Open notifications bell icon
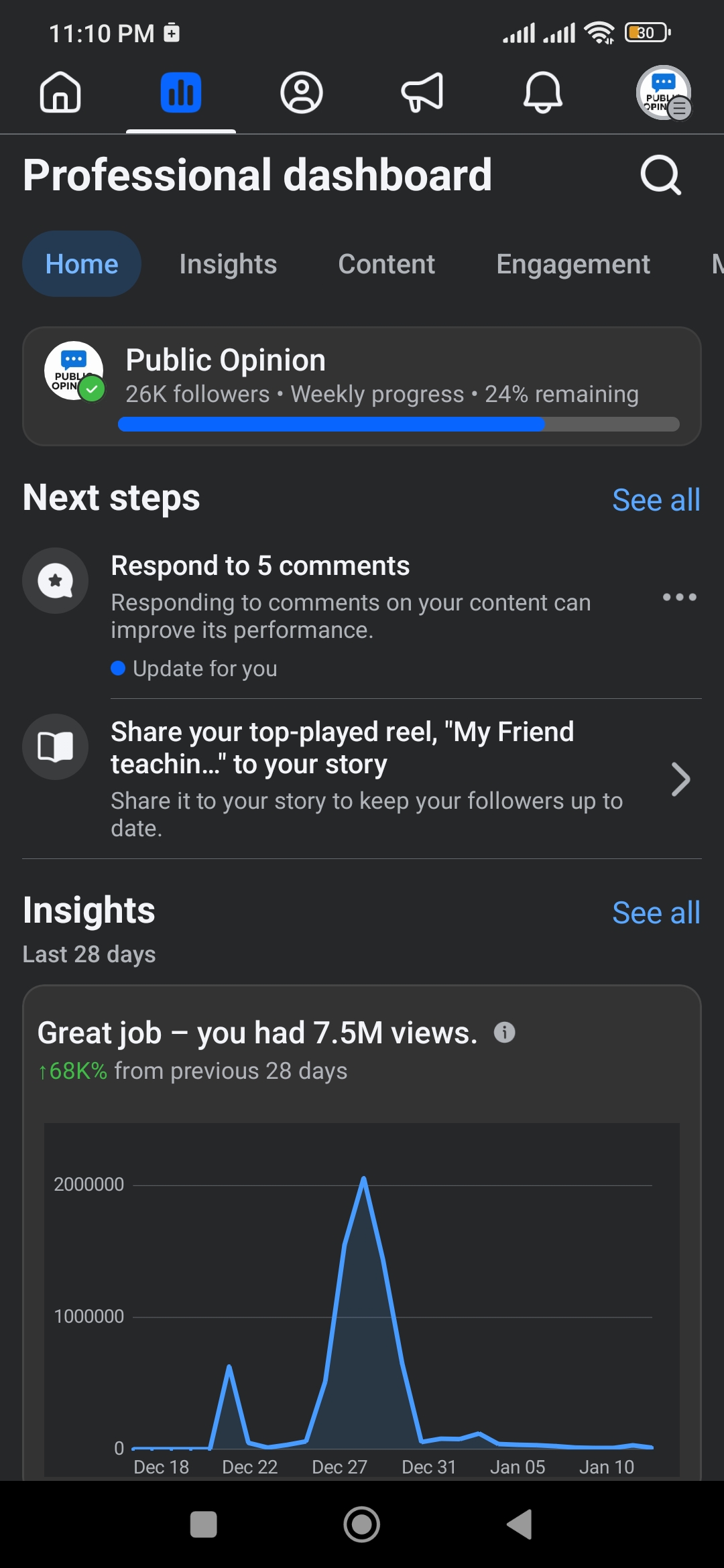This screenshot has height=1568, width=724. click(542, 92)
